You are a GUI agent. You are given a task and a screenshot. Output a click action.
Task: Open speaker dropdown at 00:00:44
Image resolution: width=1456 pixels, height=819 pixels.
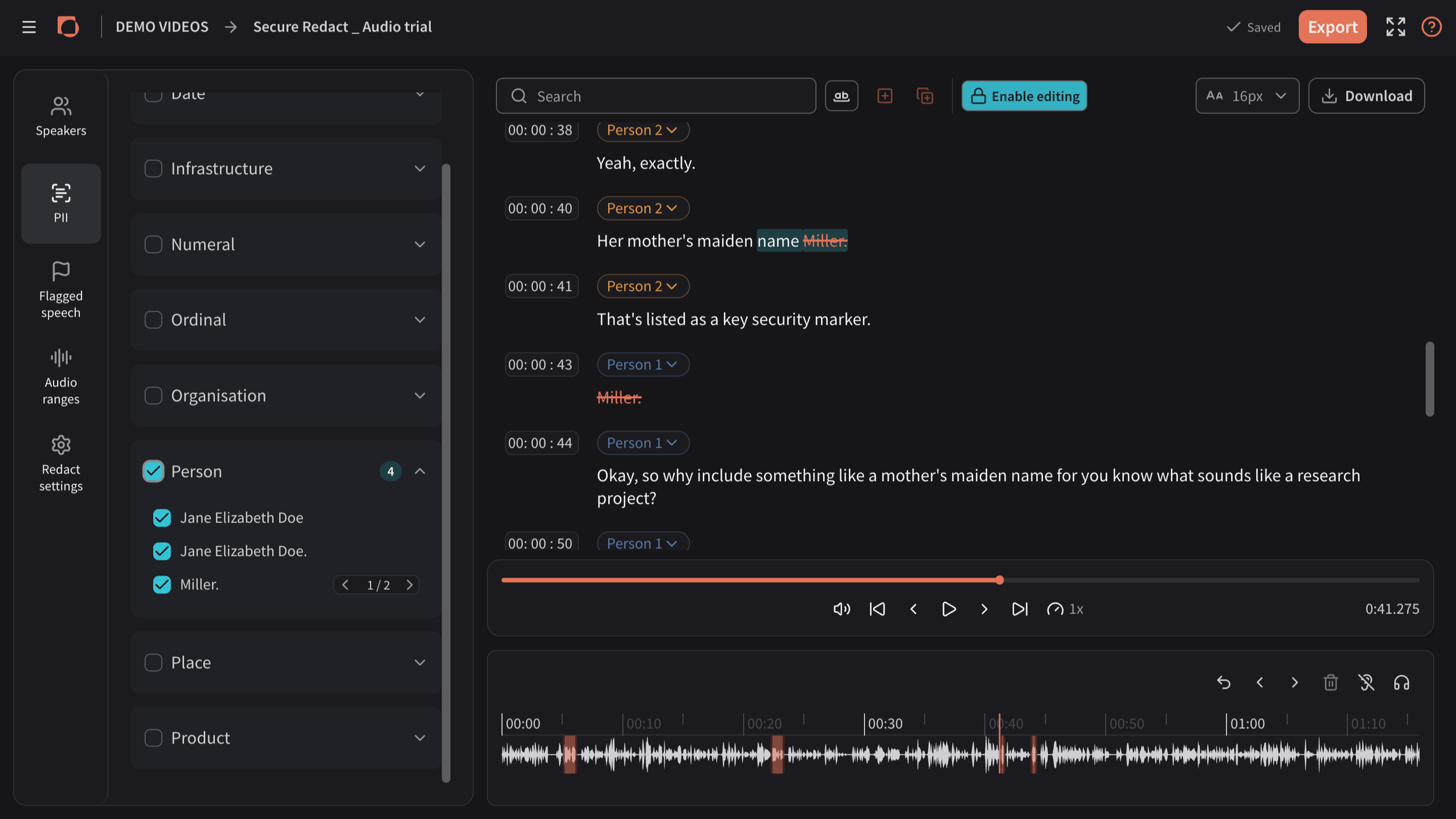pyautogui.click(x=643, y=443)
